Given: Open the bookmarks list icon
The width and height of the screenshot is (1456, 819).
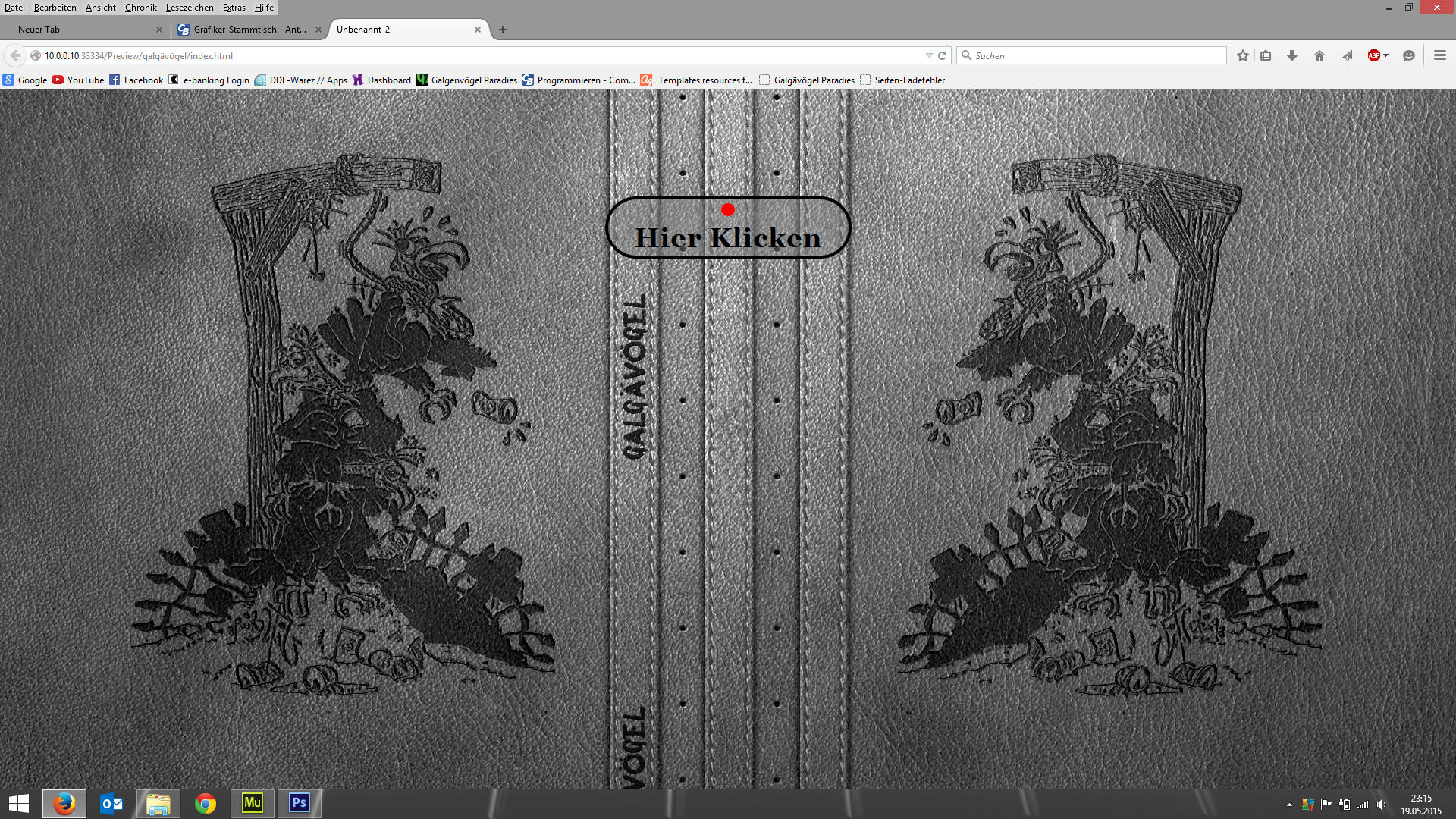Looking at the screenshot, I should [1266, 55].
